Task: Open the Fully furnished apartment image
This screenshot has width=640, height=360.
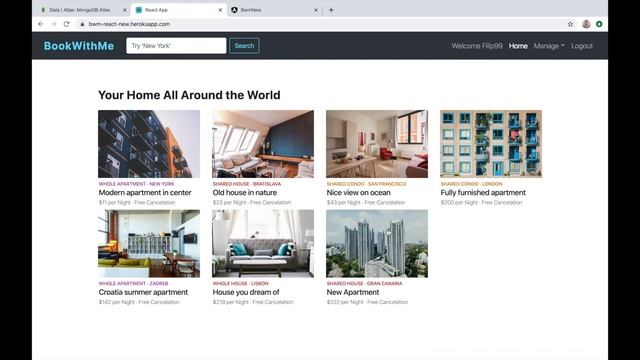Action: coord(491,144)
